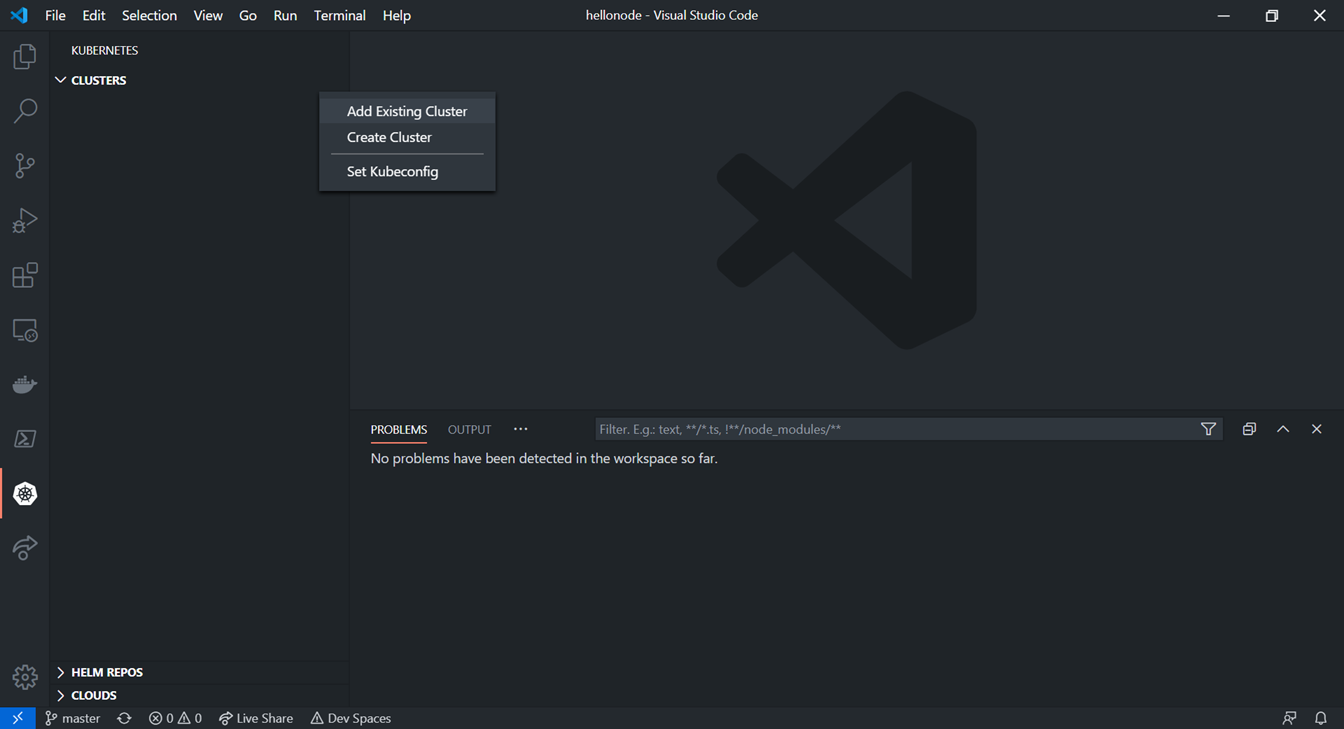Open the View menu
This screenshot has height=729, width=1344.
pos(208,15)
